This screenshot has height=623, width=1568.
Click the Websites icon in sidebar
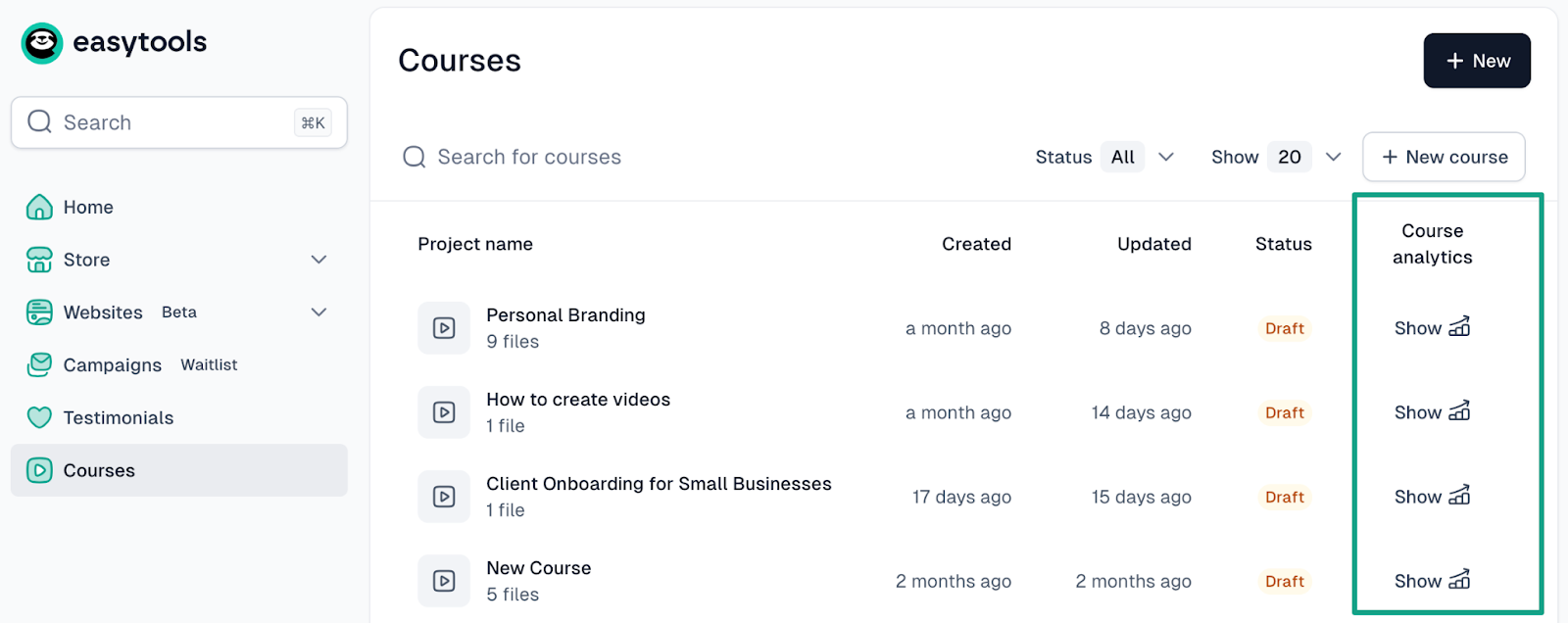point(39,312)
